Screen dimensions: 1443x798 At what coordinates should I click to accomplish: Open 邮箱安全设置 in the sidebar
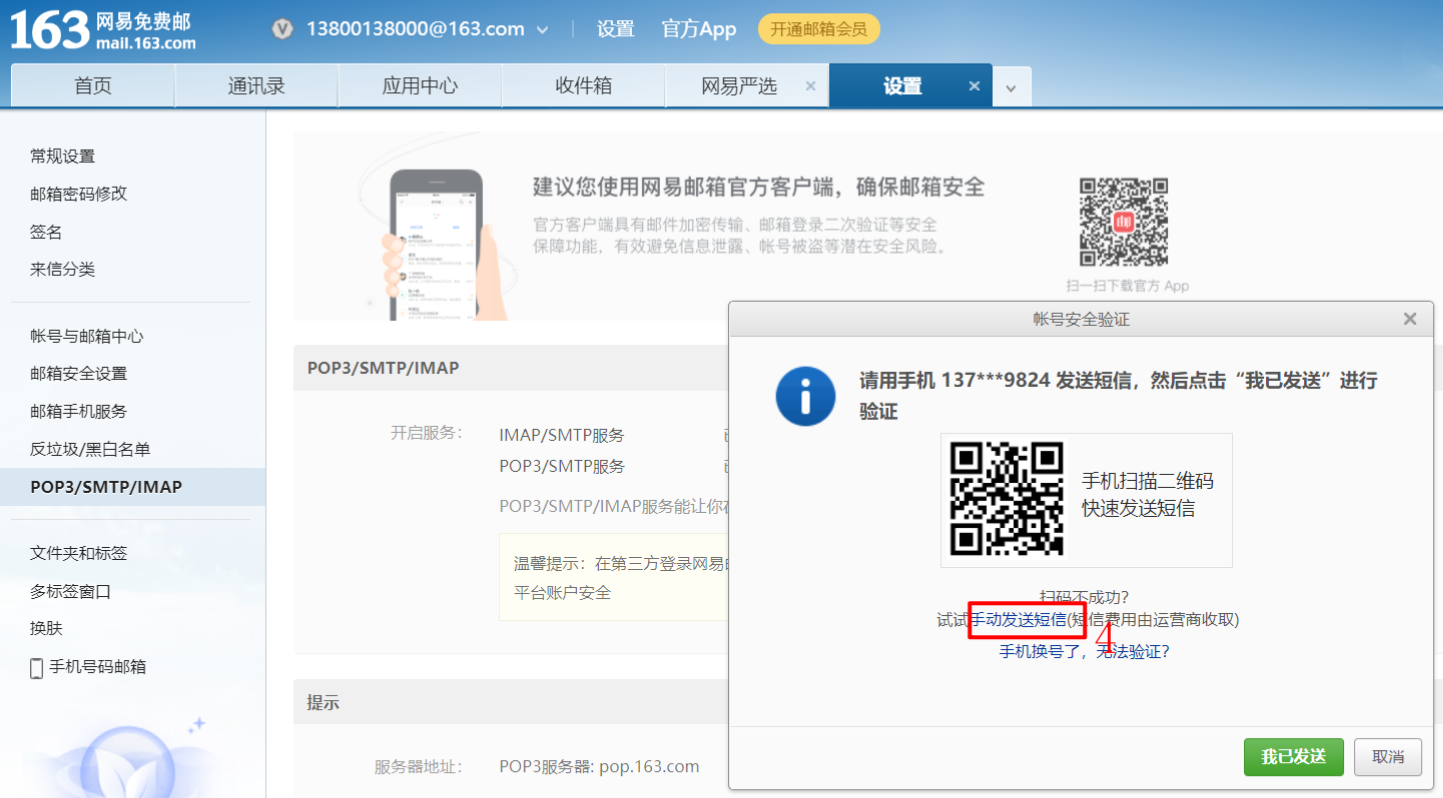point(79,373)
